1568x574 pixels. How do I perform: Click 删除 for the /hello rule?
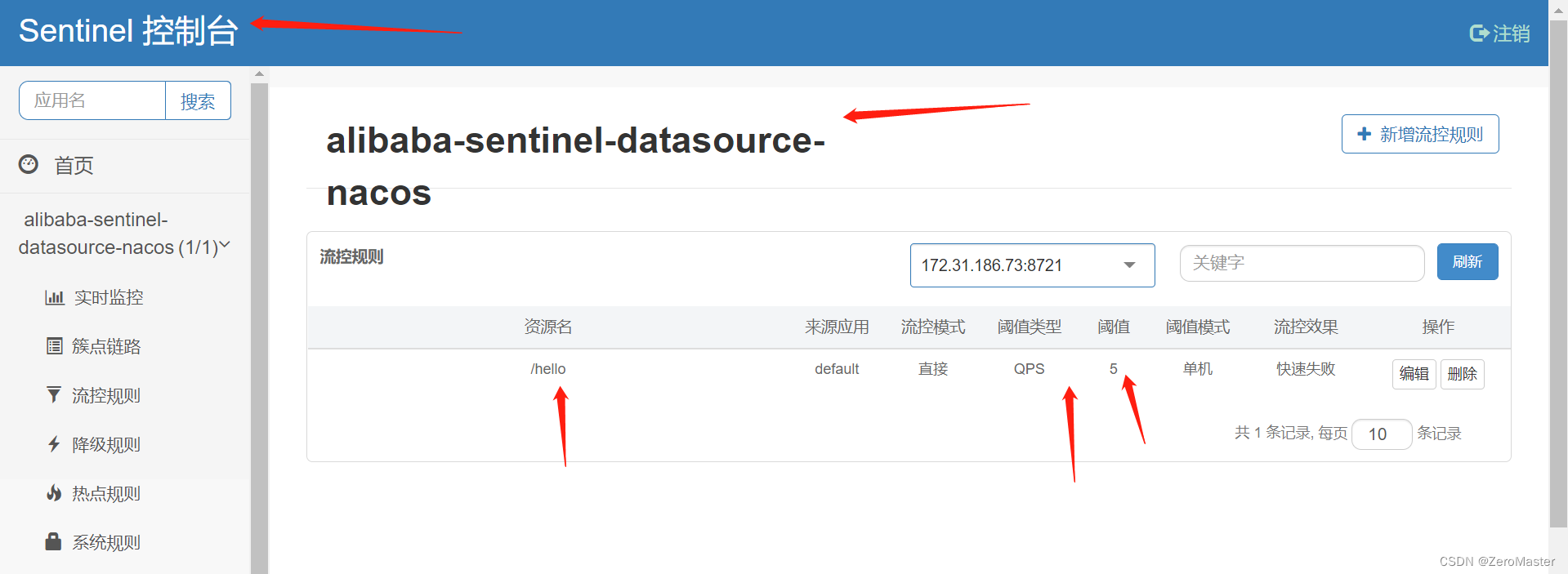[x=1462, y=374]
